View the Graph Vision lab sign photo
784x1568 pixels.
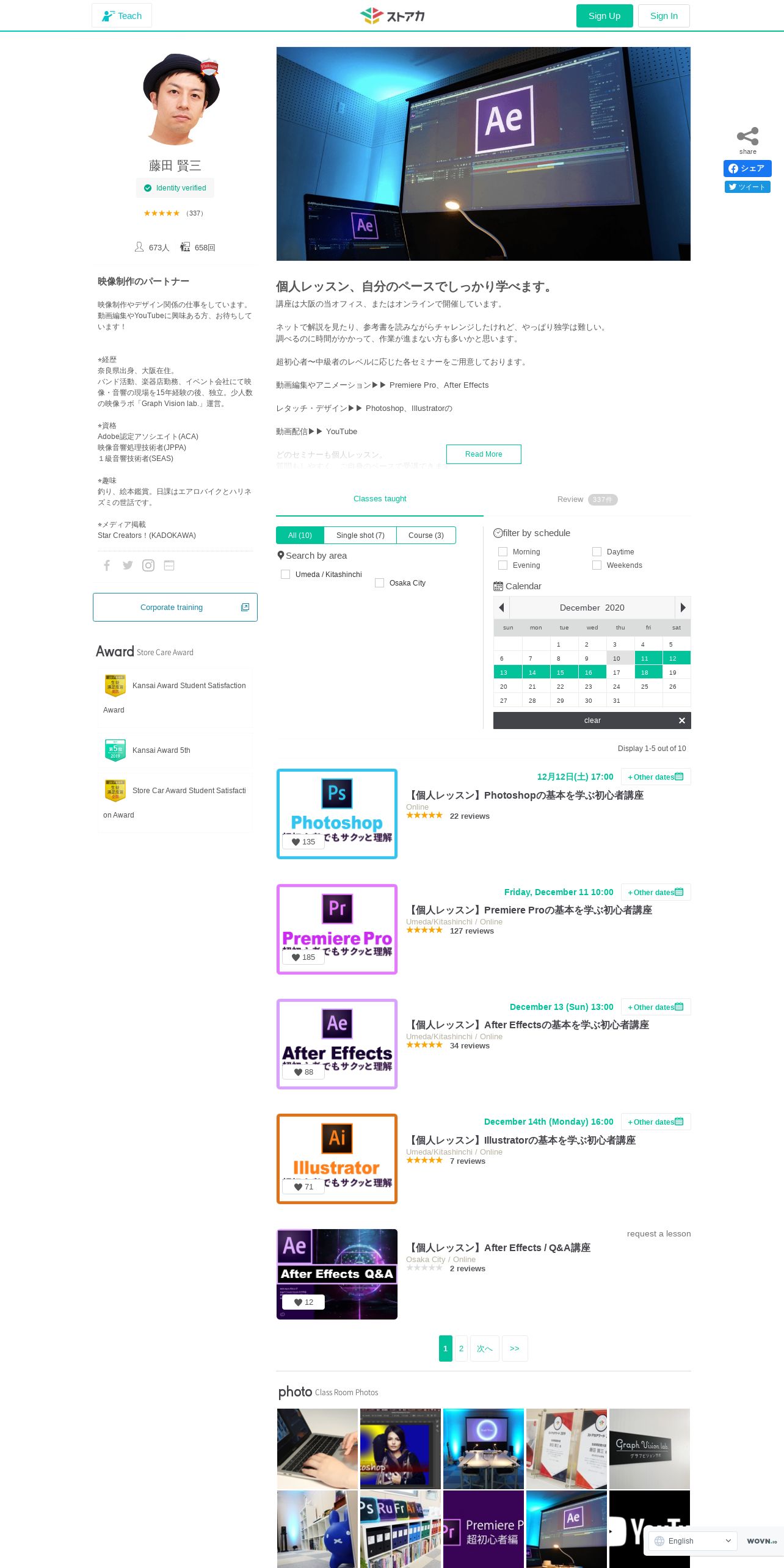pyautogui.click(x=650, y=1449)
